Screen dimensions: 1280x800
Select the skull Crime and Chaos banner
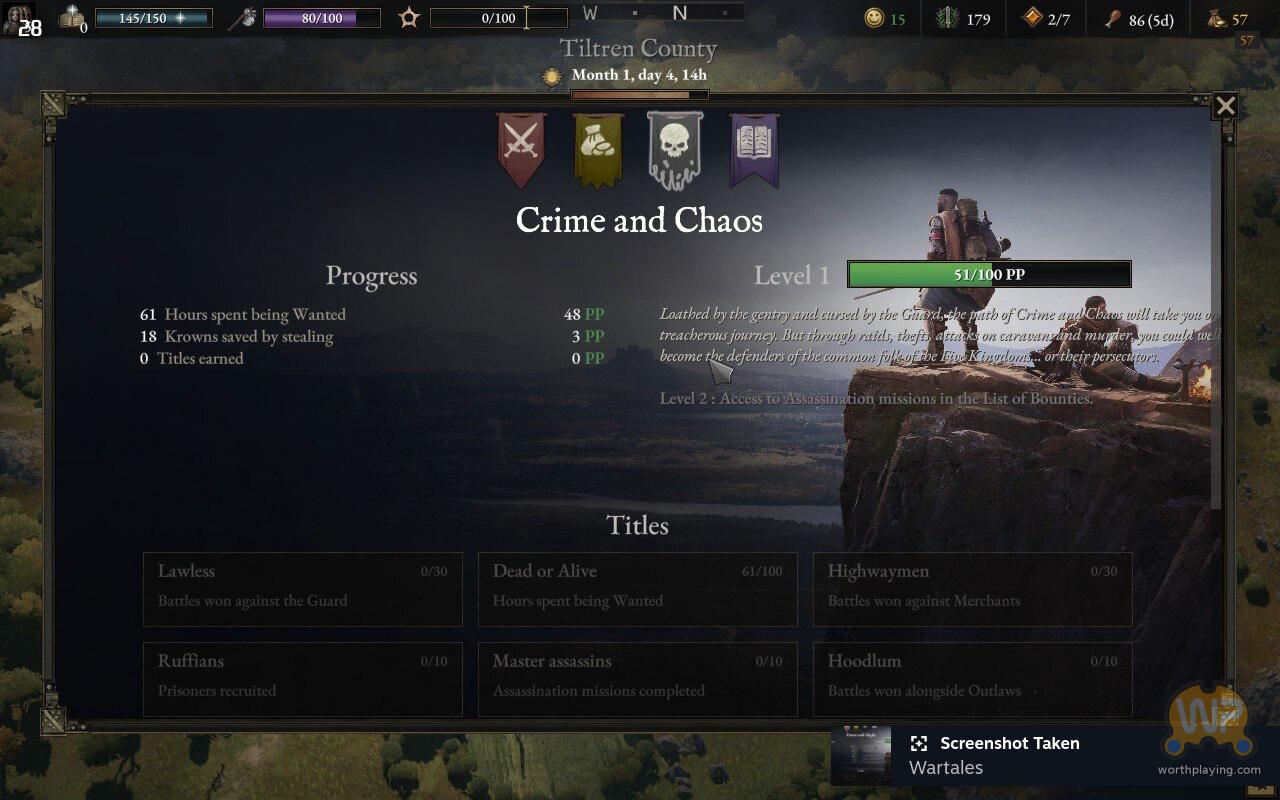pos(675,150)
